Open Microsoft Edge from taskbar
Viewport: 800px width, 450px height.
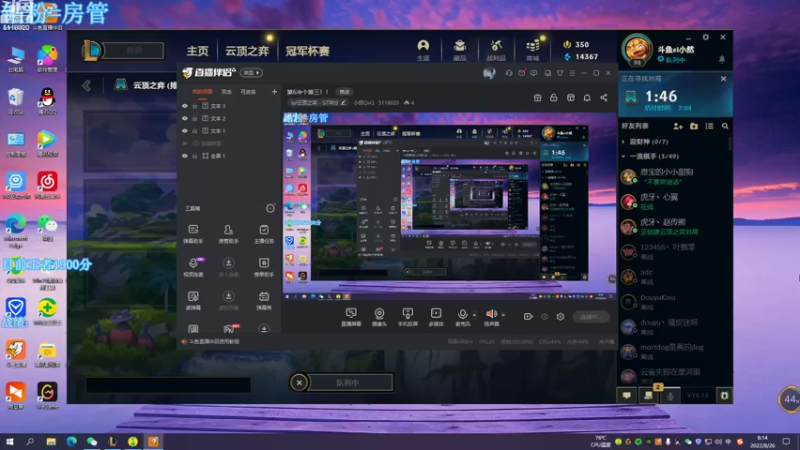(71, 441)
